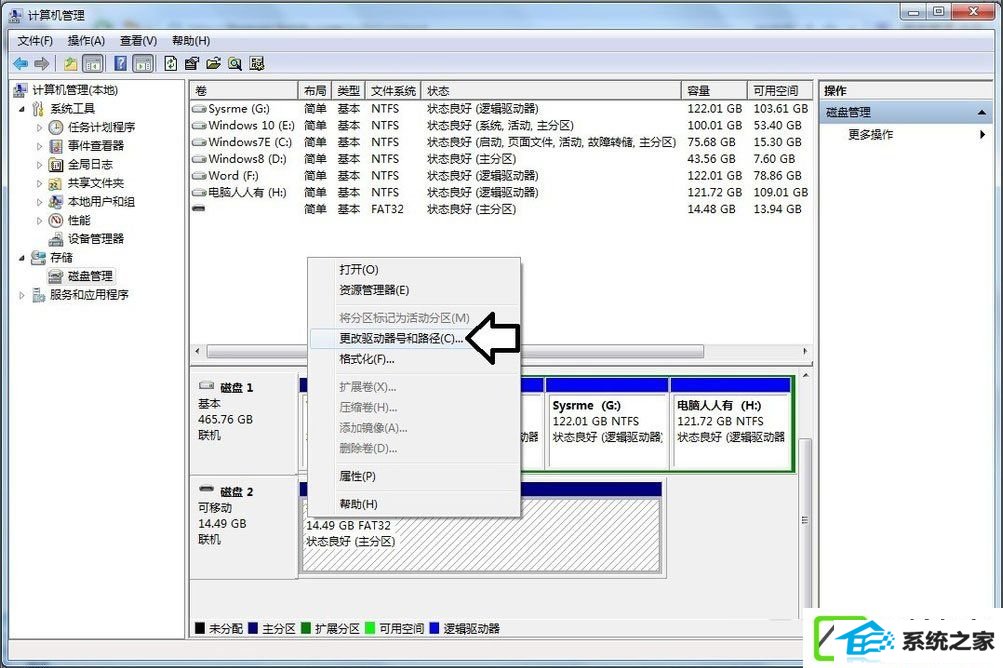This screenshot has width=1003, height=668.
Task: Sort by the 布局 column header
Action: [x=315, y=91]
